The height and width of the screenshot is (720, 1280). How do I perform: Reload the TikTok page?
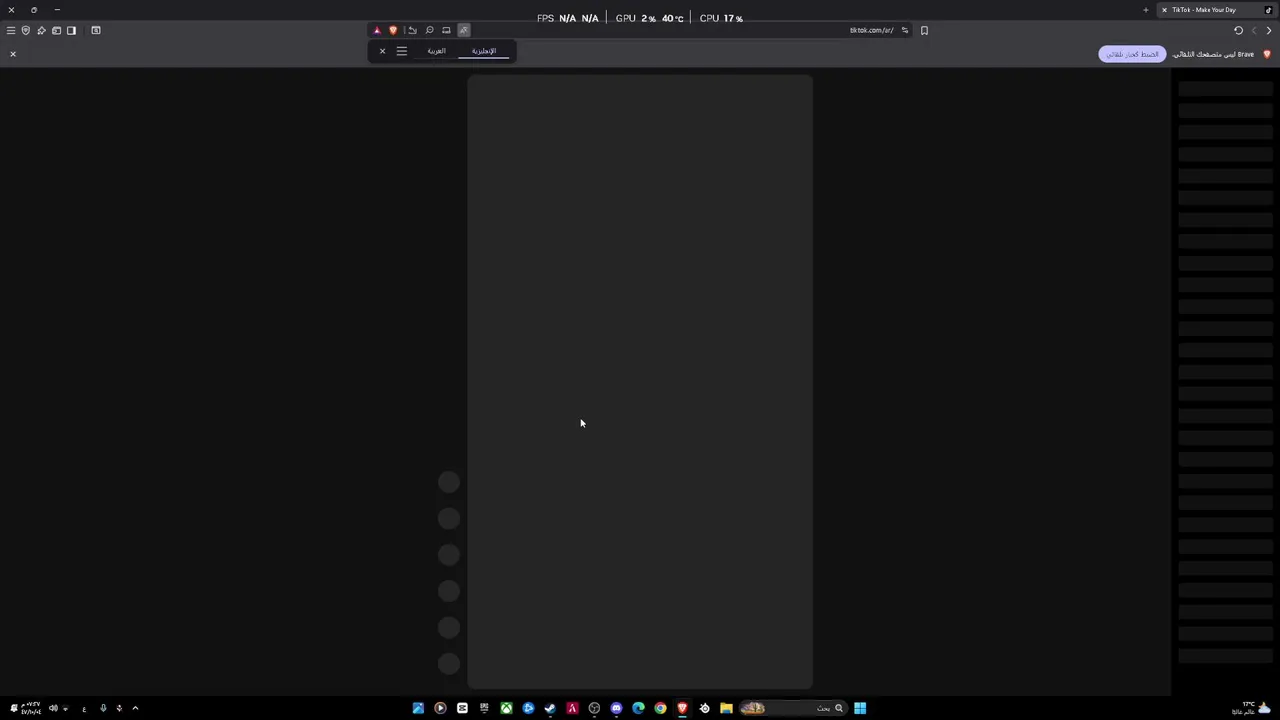point(1238,30)
